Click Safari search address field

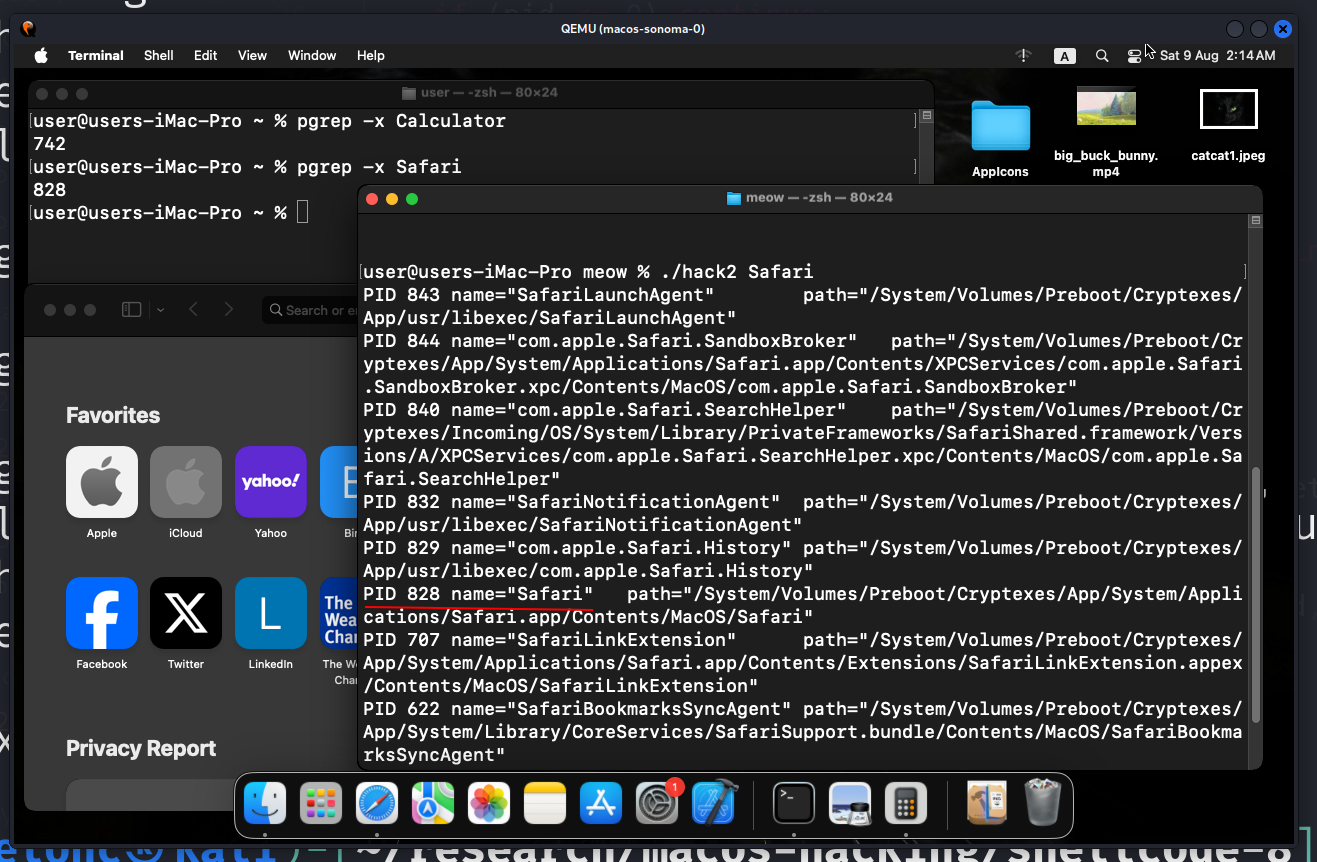[x=310, y=310]
